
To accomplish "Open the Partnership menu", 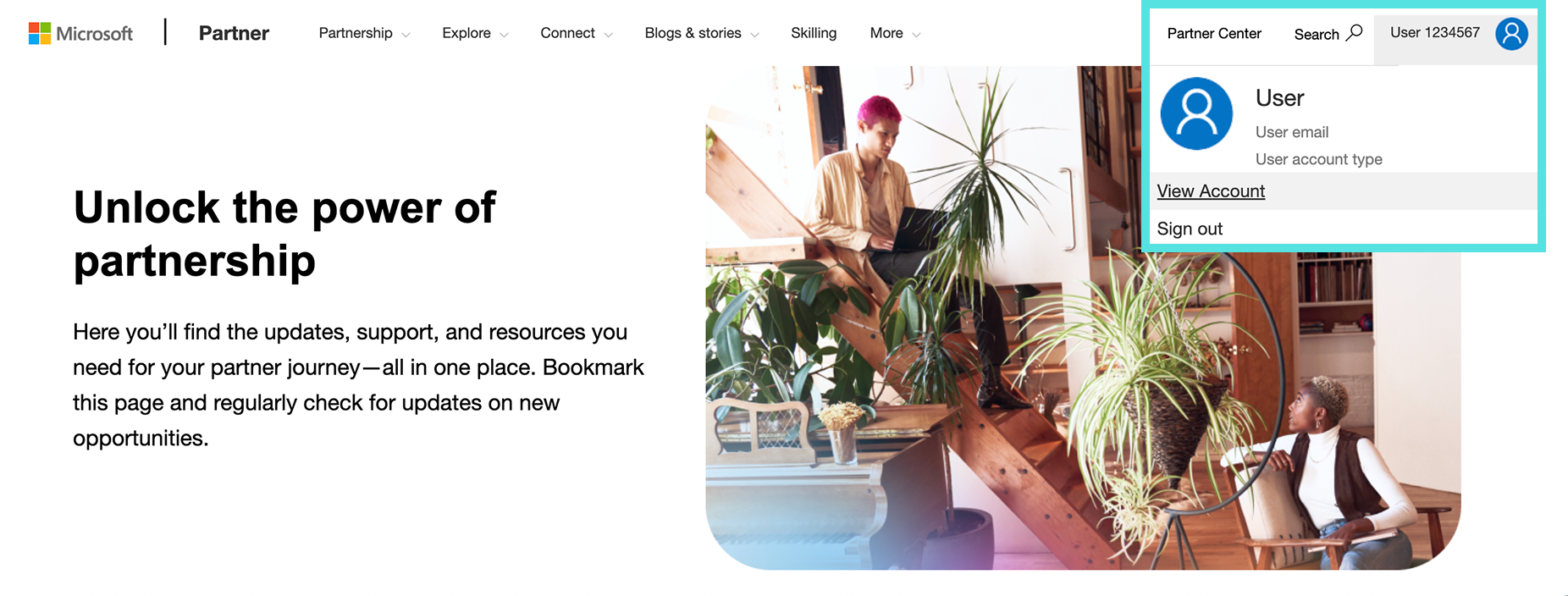I will tap(356, 33).
